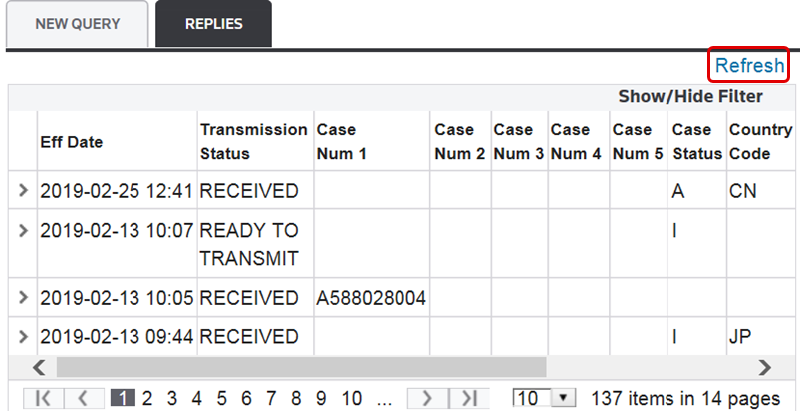Toggle the Show/Hide Filter link
Screen dimensions: 800x411
[690, 97]
